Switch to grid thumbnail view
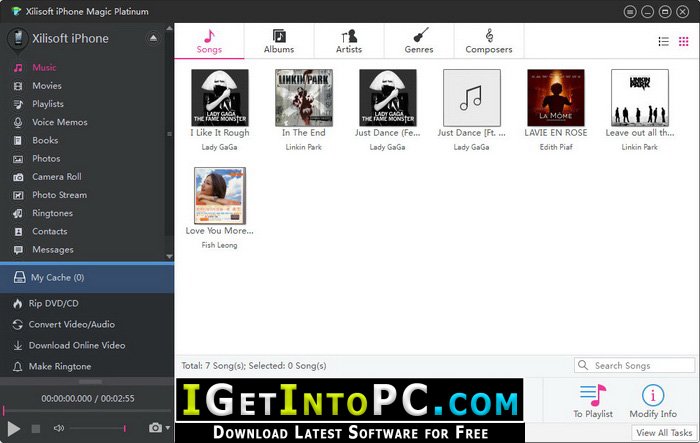The height and width of the screenshot is (443, 700). pos(683,42)
